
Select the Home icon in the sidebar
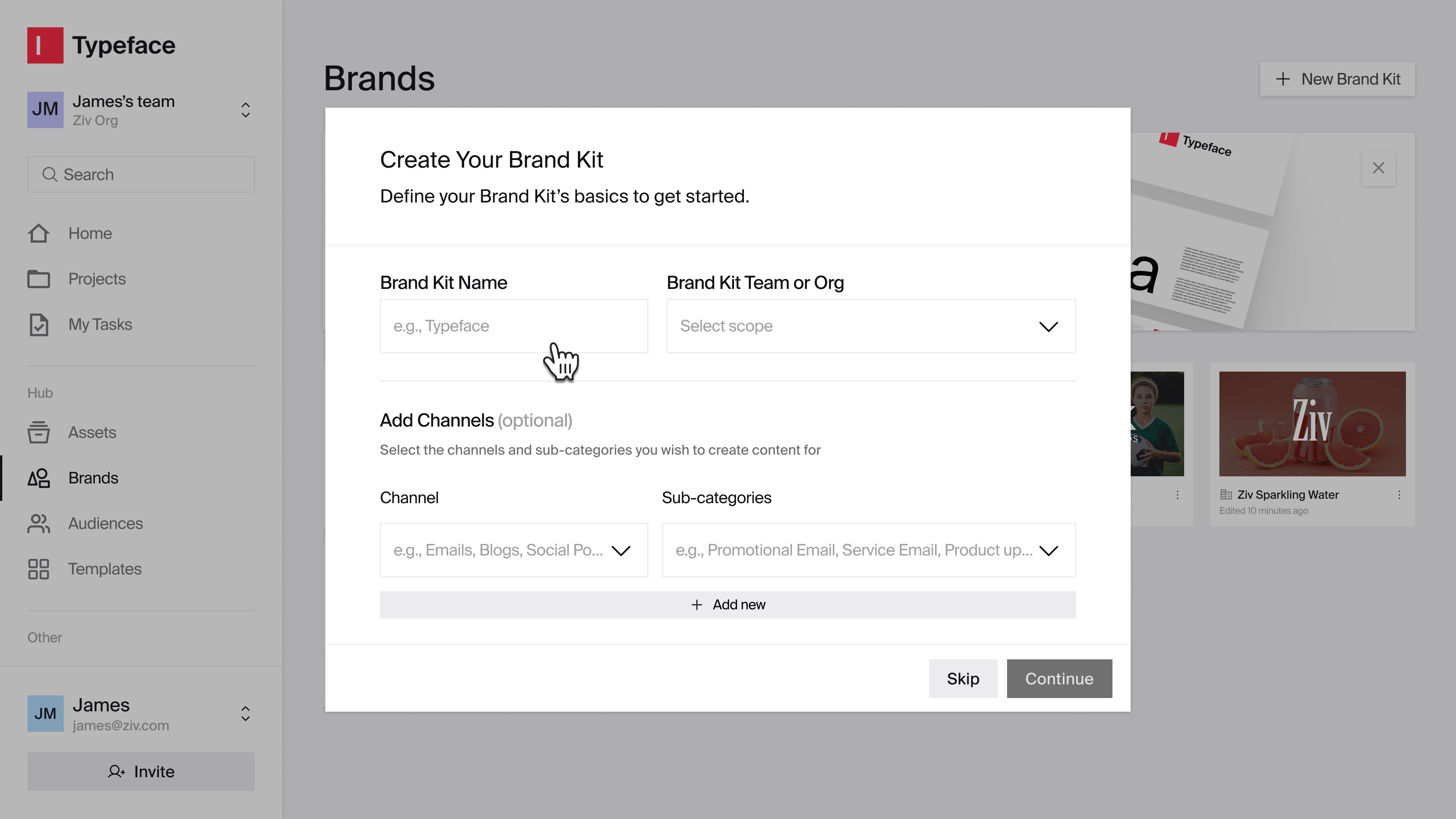coord(38,233)
